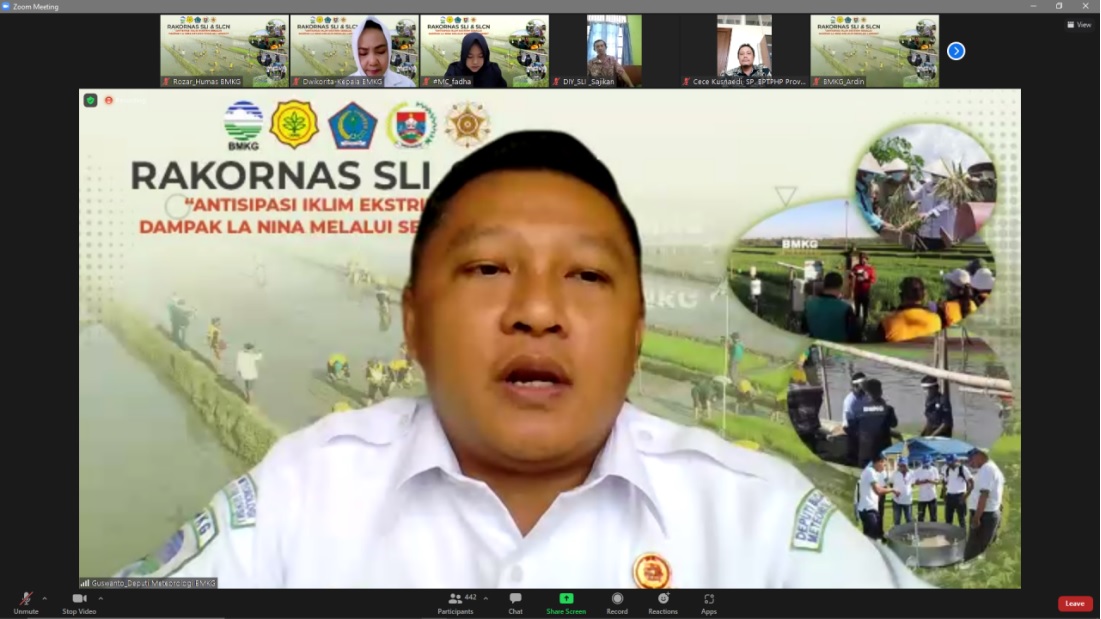Minimize the Zoom Meeting window
Image resolution: width=1101 pixels, height=619 pixels.
click(1033, 6)
